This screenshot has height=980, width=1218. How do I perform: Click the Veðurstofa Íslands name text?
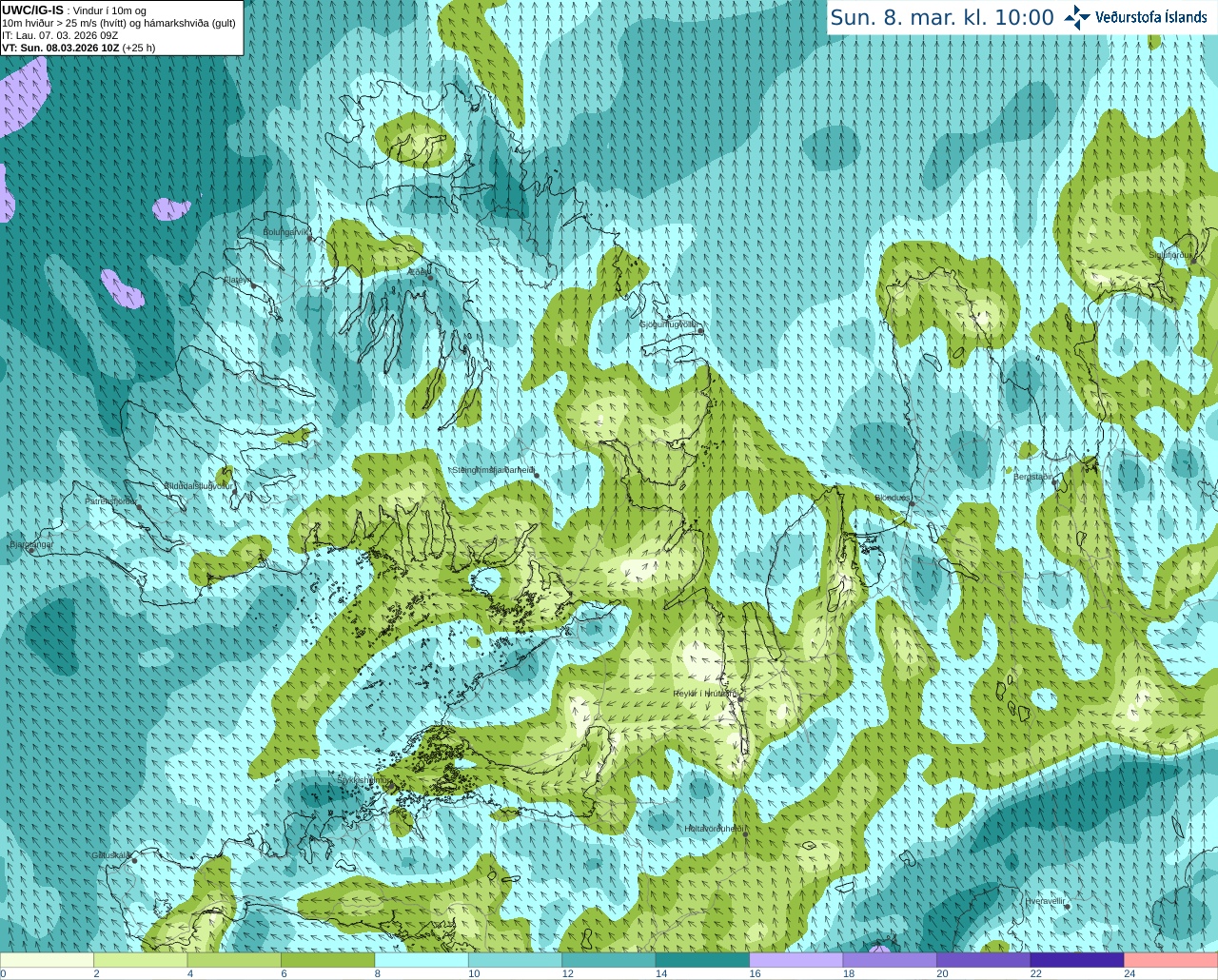click(1151, 17)
